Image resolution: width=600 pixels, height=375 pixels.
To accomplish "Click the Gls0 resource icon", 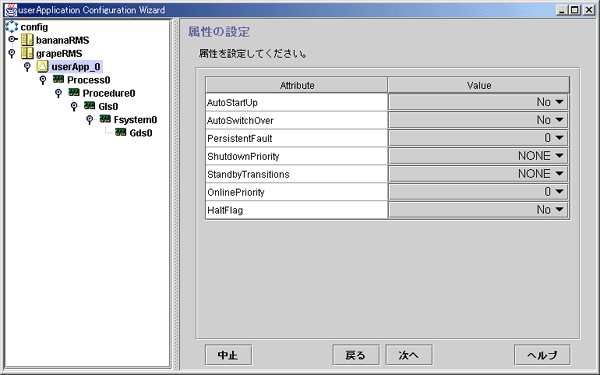I will point(90,106).
